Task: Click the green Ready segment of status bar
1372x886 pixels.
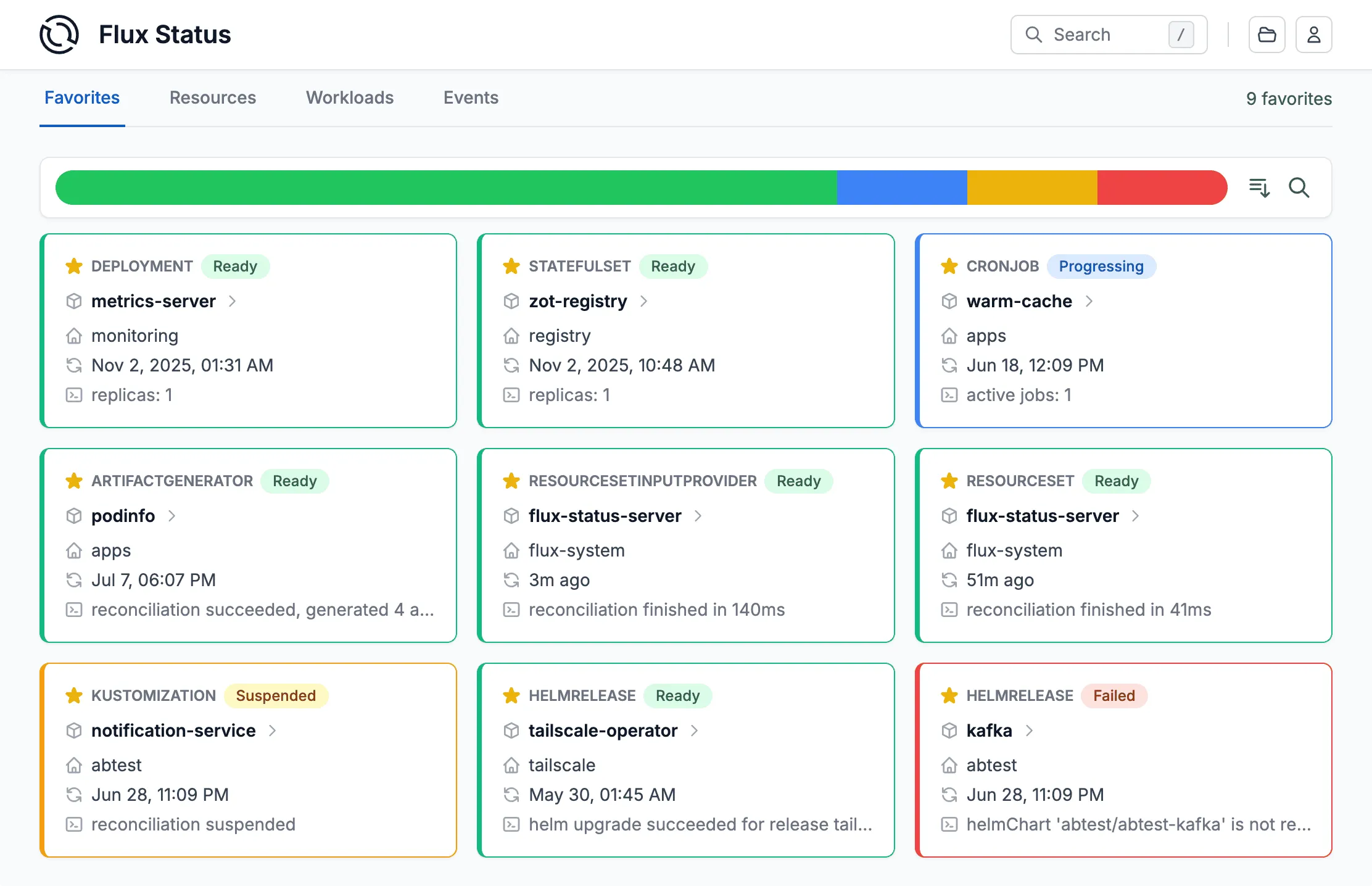Action: [x=446, y=188]
